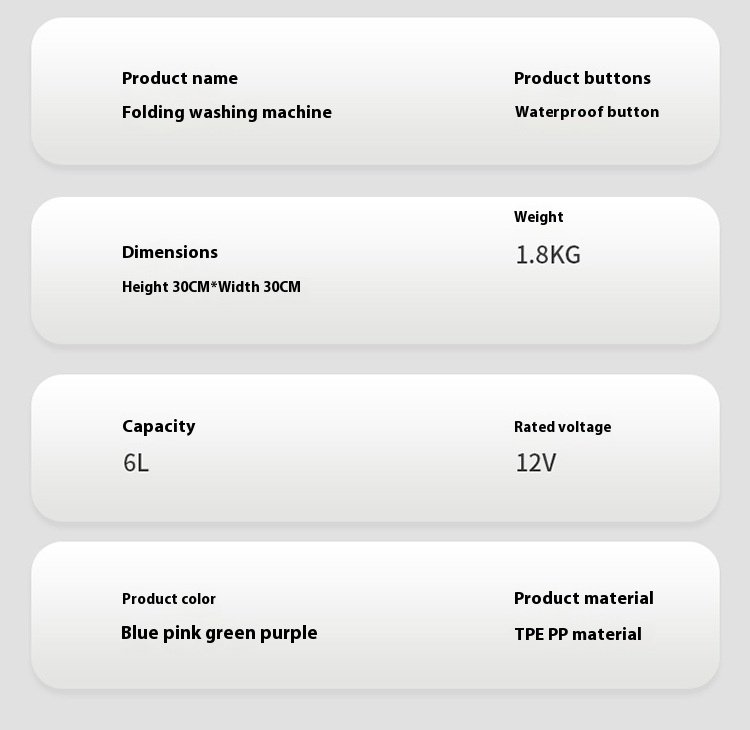This screenshot has width=750, height=730.
Task: Click the Product material heading
Action: [584, 598]
